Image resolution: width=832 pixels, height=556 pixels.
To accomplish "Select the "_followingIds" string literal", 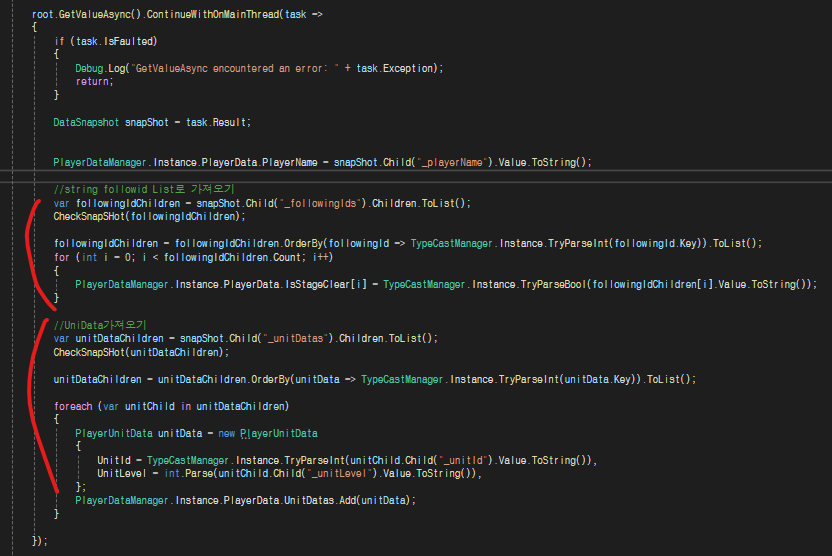I will pyautogui.click(x=320, y=203).
